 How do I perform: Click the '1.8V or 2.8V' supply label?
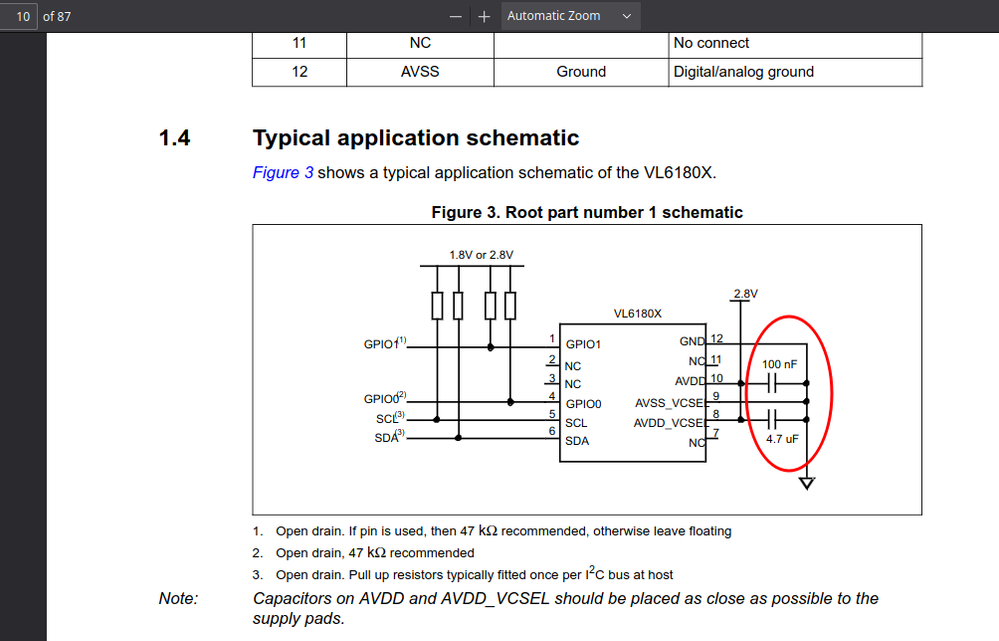pos(481,255)
